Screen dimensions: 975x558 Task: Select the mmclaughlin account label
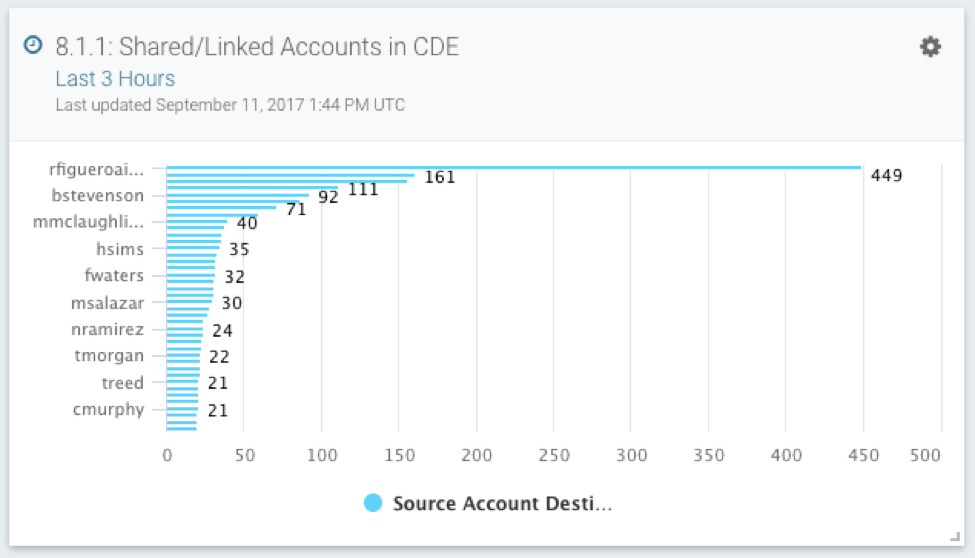pyautogui.click(x=89, y=222)
